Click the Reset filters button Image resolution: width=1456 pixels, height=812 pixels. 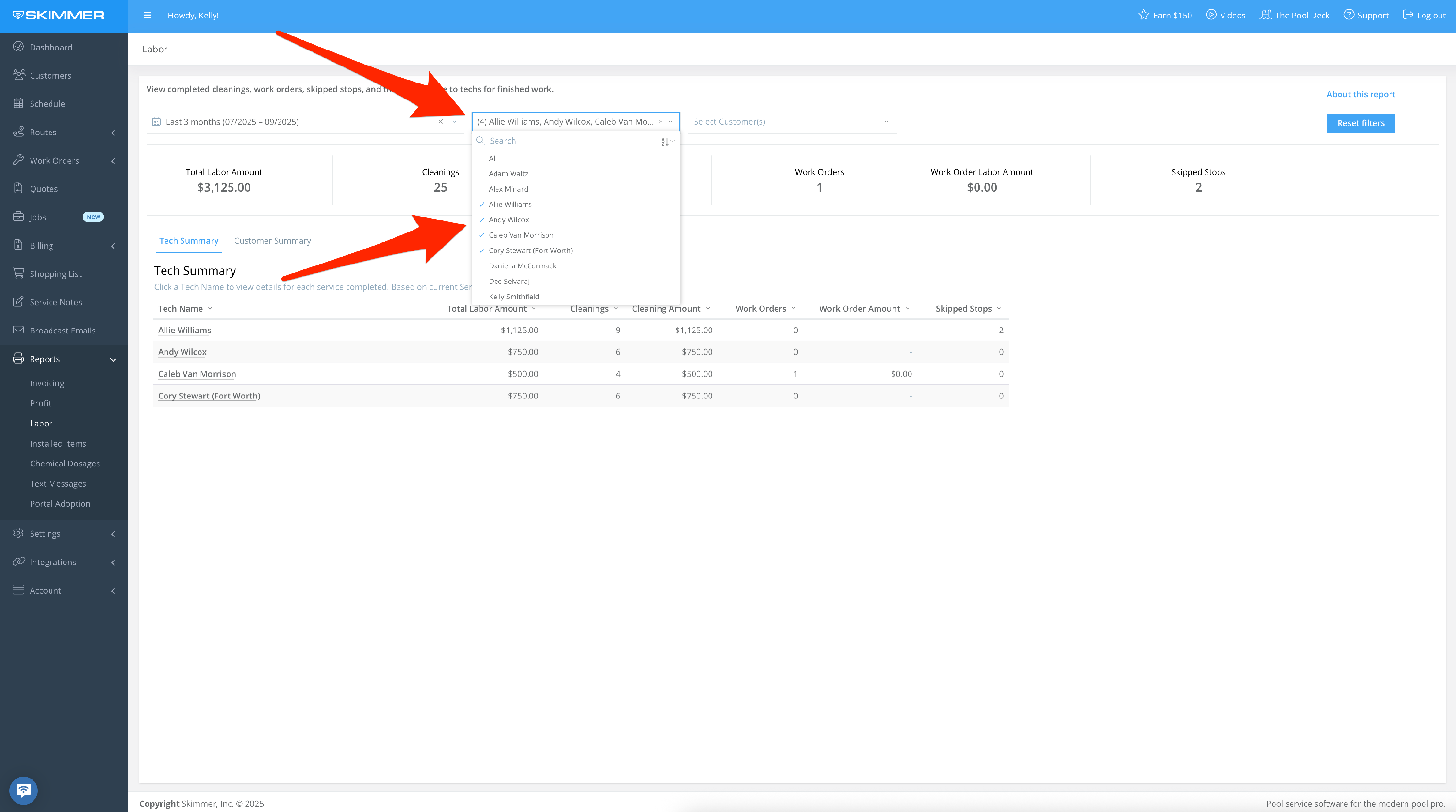click(1360, 123)
